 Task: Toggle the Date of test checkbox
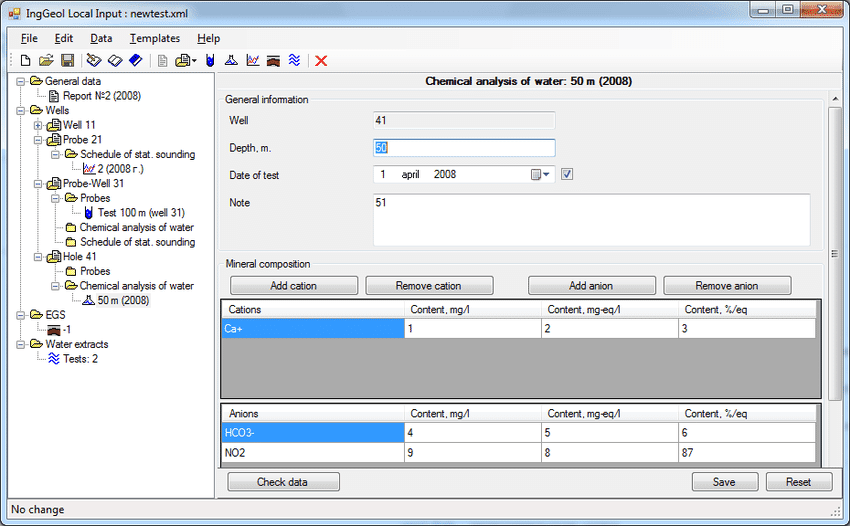(x=567, y=174)
